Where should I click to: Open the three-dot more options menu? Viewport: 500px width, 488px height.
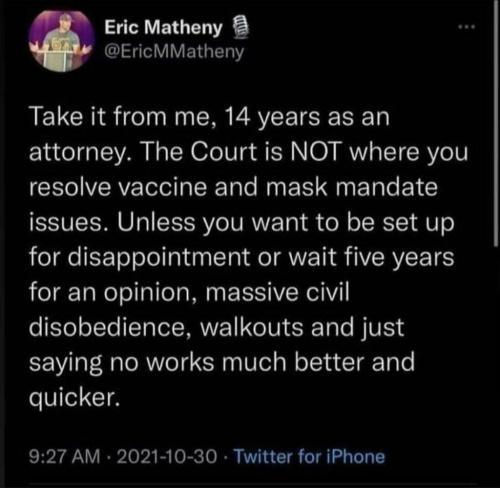[x=466, y=27]
